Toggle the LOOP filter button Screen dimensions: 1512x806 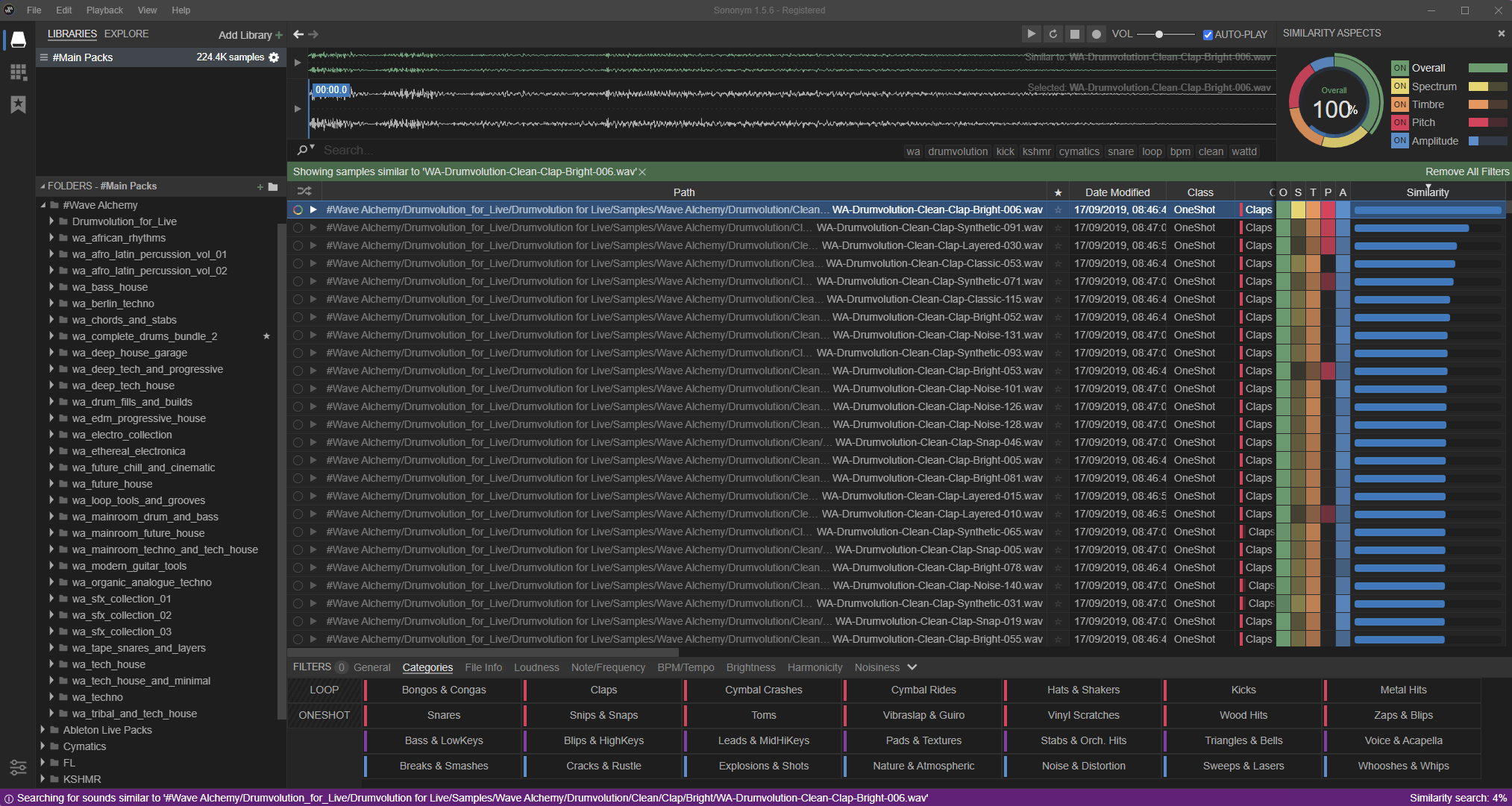[x=324, y=690]
